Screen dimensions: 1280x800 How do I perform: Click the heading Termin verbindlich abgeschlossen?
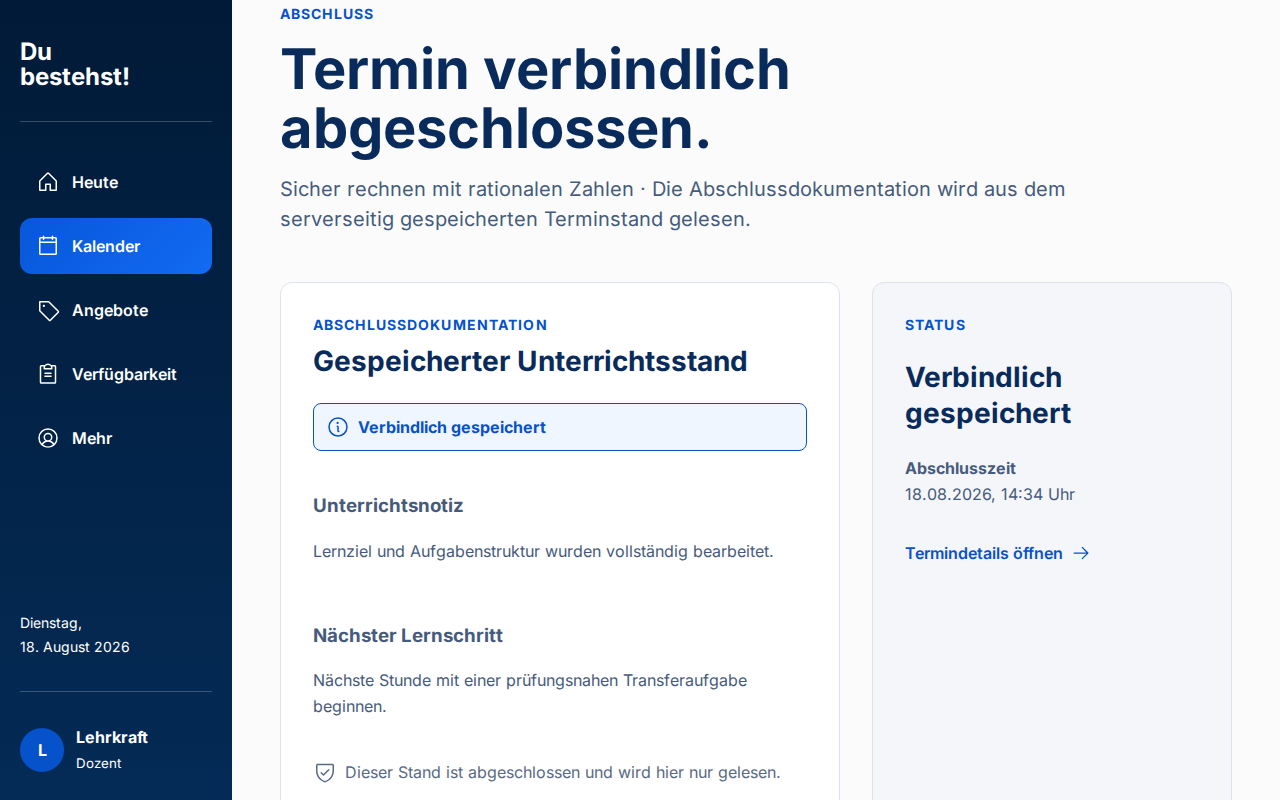point(535,98)
